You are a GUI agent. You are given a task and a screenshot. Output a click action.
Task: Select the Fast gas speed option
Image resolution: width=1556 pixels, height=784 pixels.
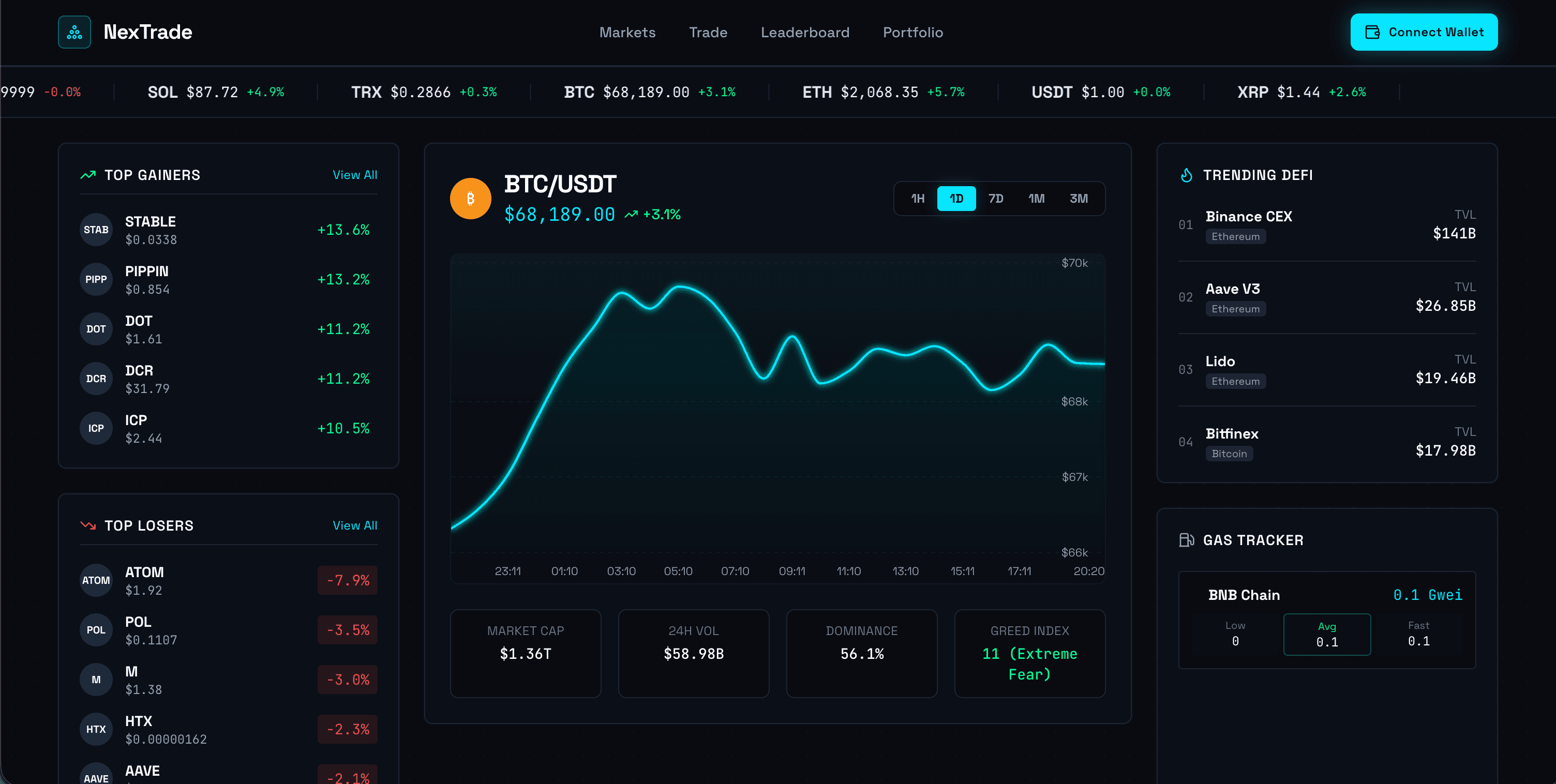point(1418,634)
